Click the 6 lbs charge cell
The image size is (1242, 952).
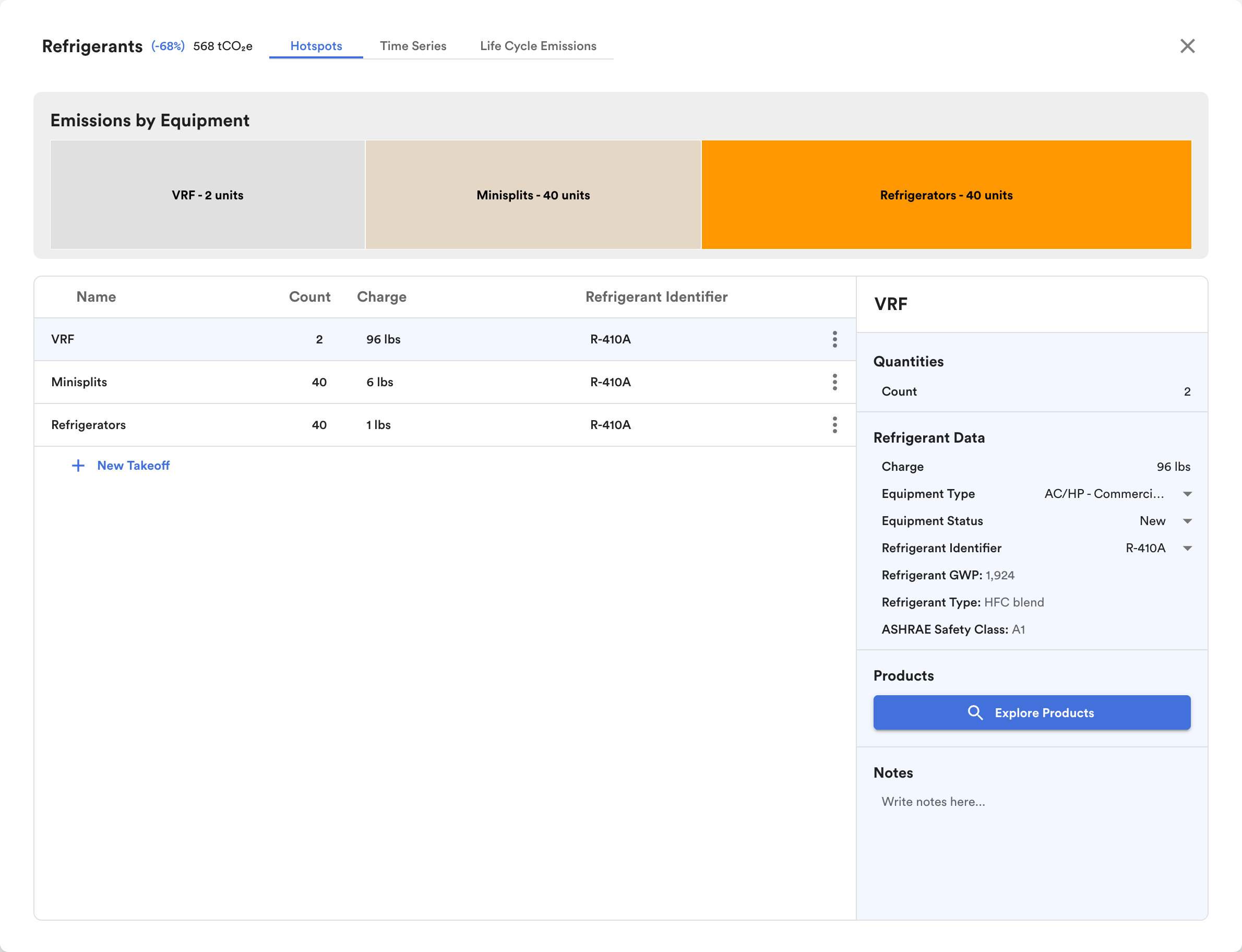[379, 382]
